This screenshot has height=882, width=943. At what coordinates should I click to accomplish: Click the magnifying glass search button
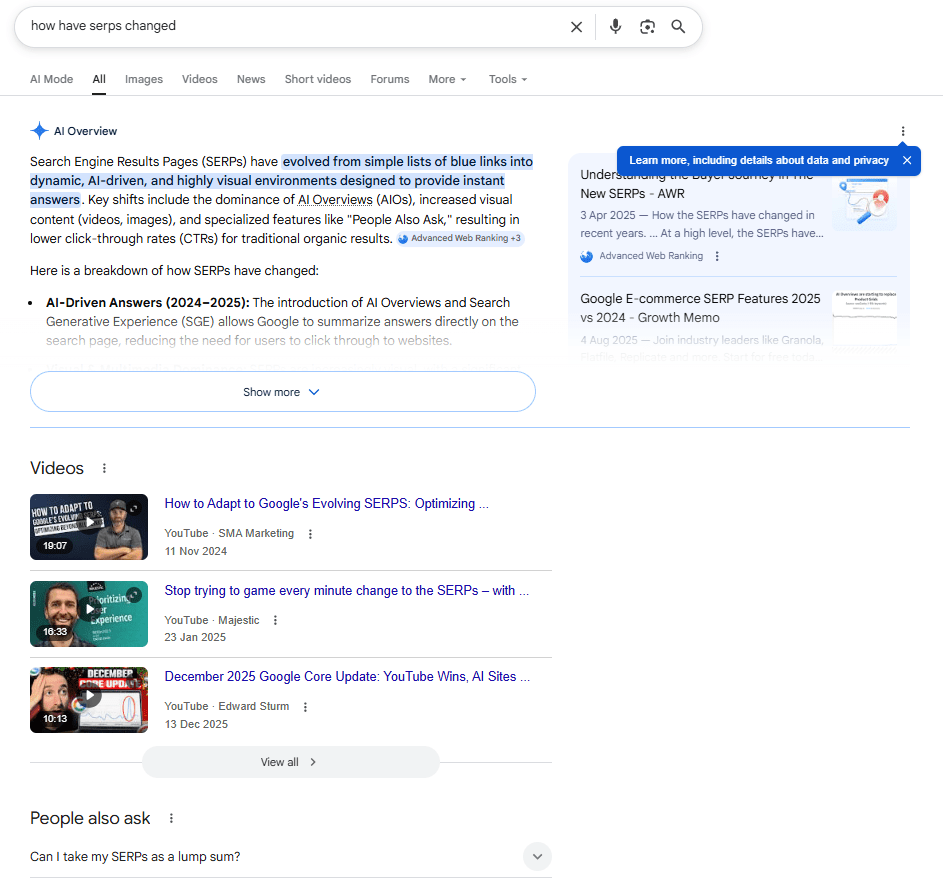(678, 27)
